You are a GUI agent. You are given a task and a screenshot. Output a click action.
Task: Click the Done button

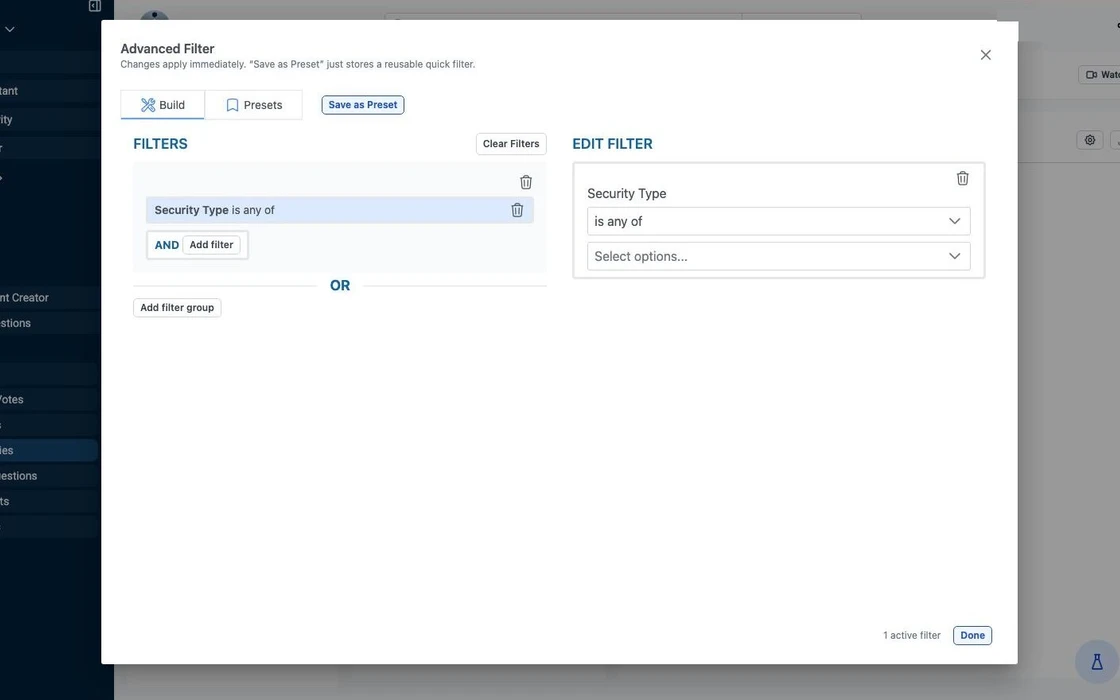tap(972, 636)
